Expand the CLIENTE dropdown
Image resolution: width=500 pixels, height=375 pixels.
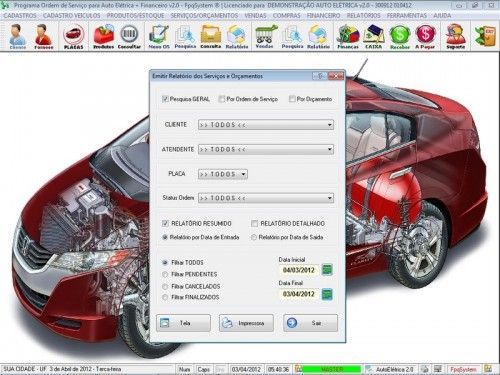coord(329,125)
